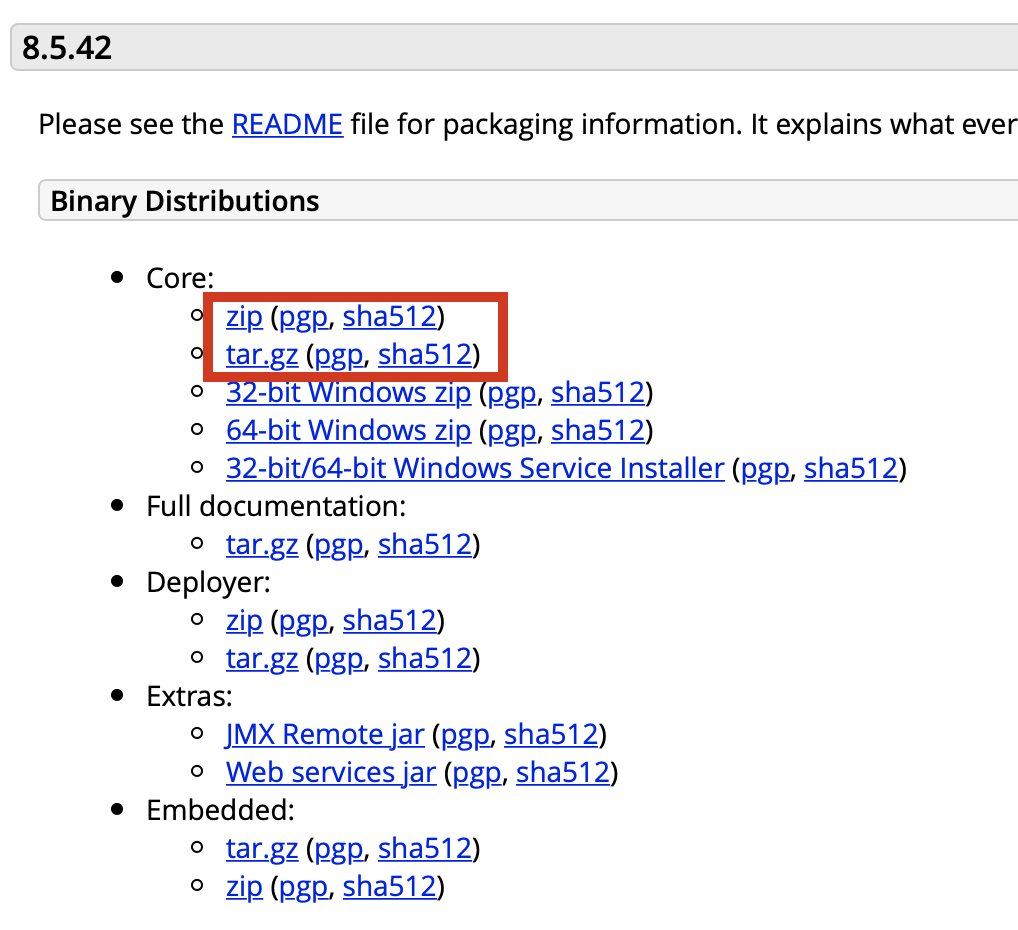Open sha512 for Windows Service Installer
Screen dimensions: 1018x930
pos(850,468)
